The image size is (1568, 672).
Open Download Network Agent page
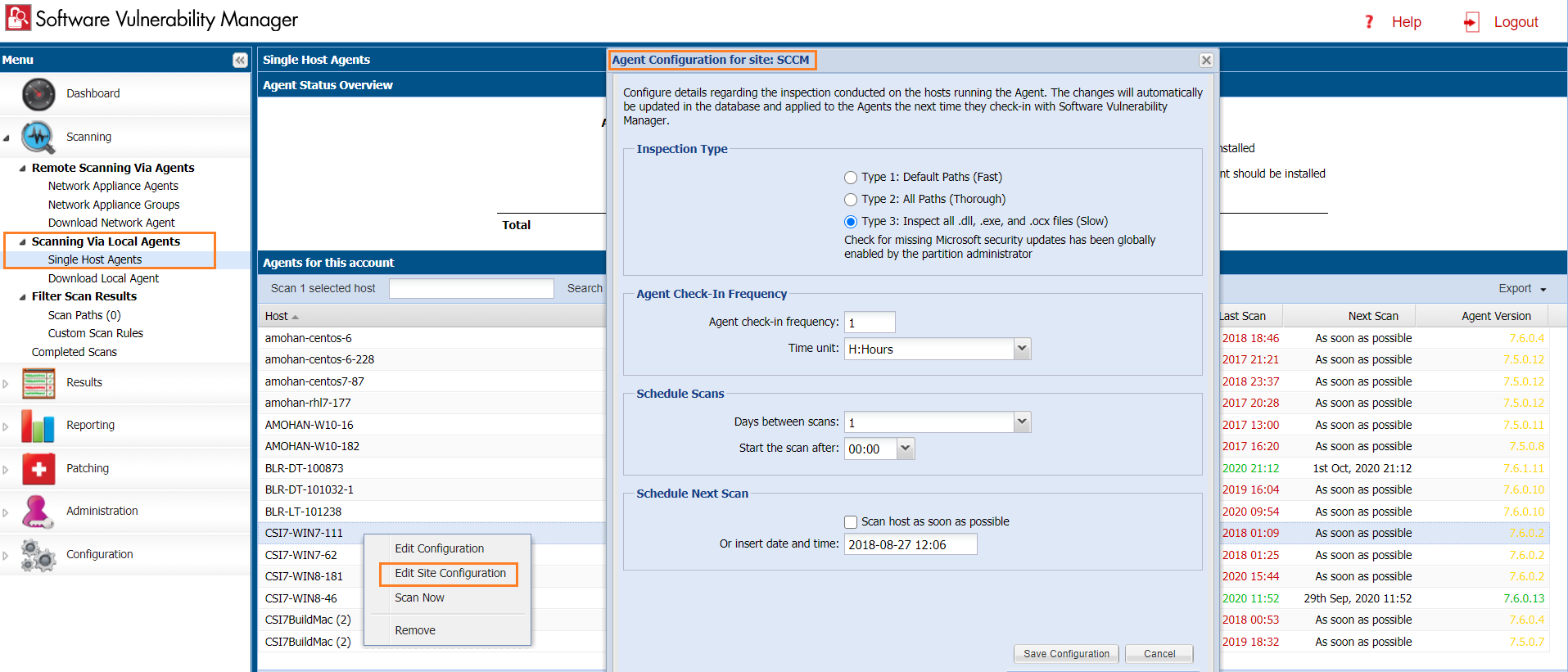[111, 223]
